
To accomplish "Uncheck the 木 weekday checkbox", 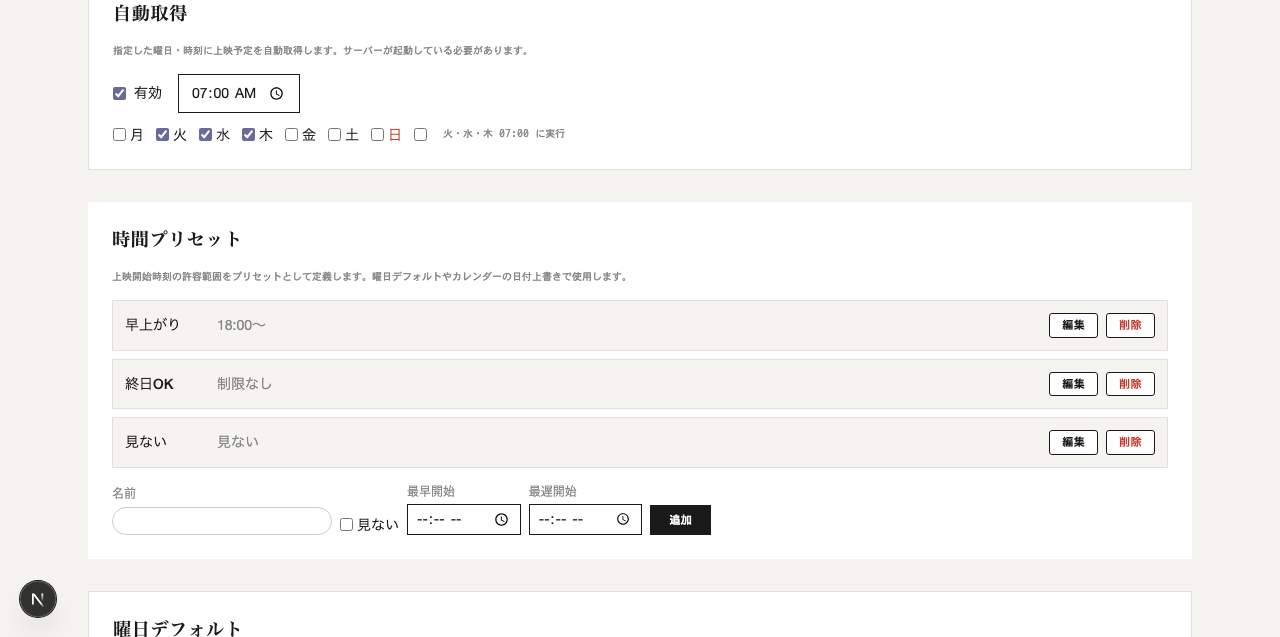I will 248,134.
